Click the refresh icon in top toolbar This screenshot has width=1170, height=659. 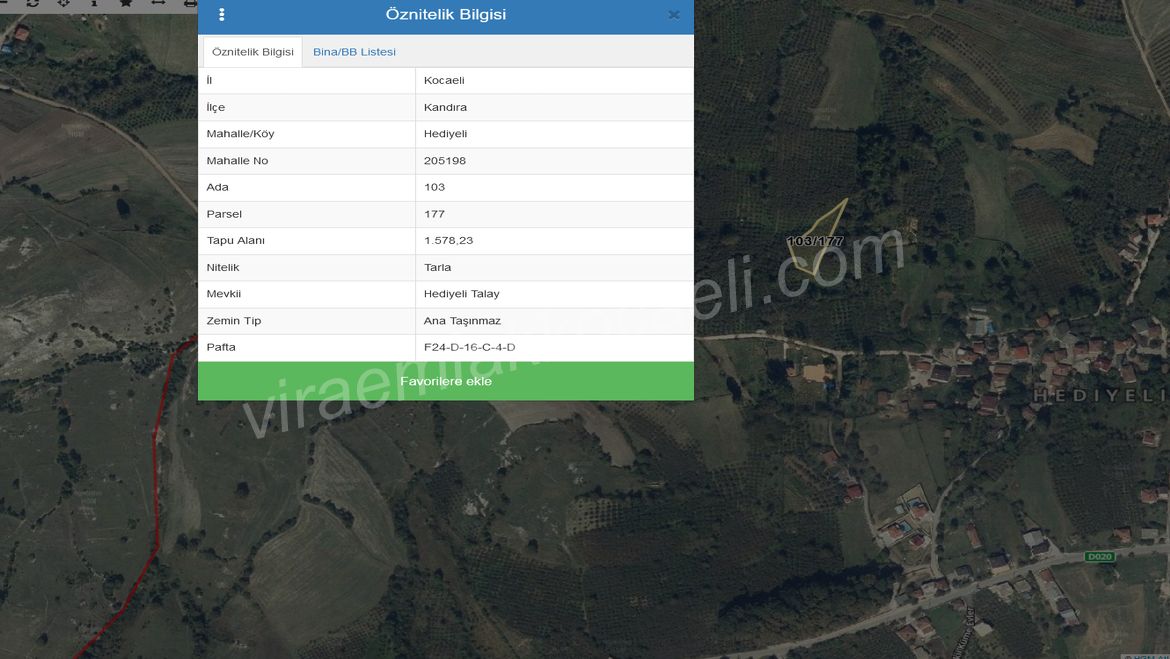tap(32, 3)
